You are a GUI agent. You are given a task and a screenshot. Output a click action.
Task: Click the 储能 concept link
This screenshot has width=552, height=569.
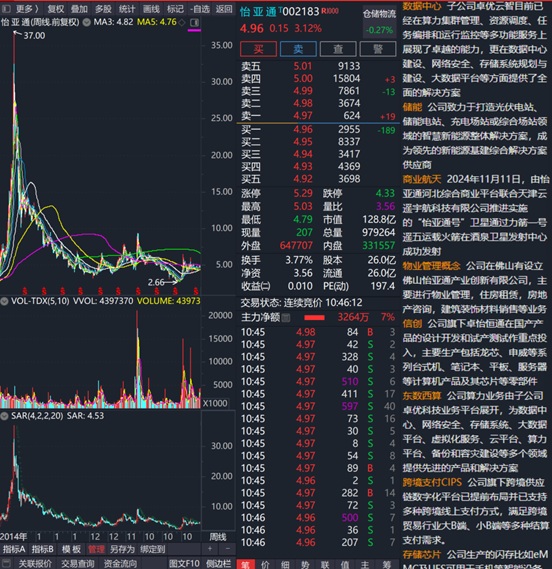412,107
